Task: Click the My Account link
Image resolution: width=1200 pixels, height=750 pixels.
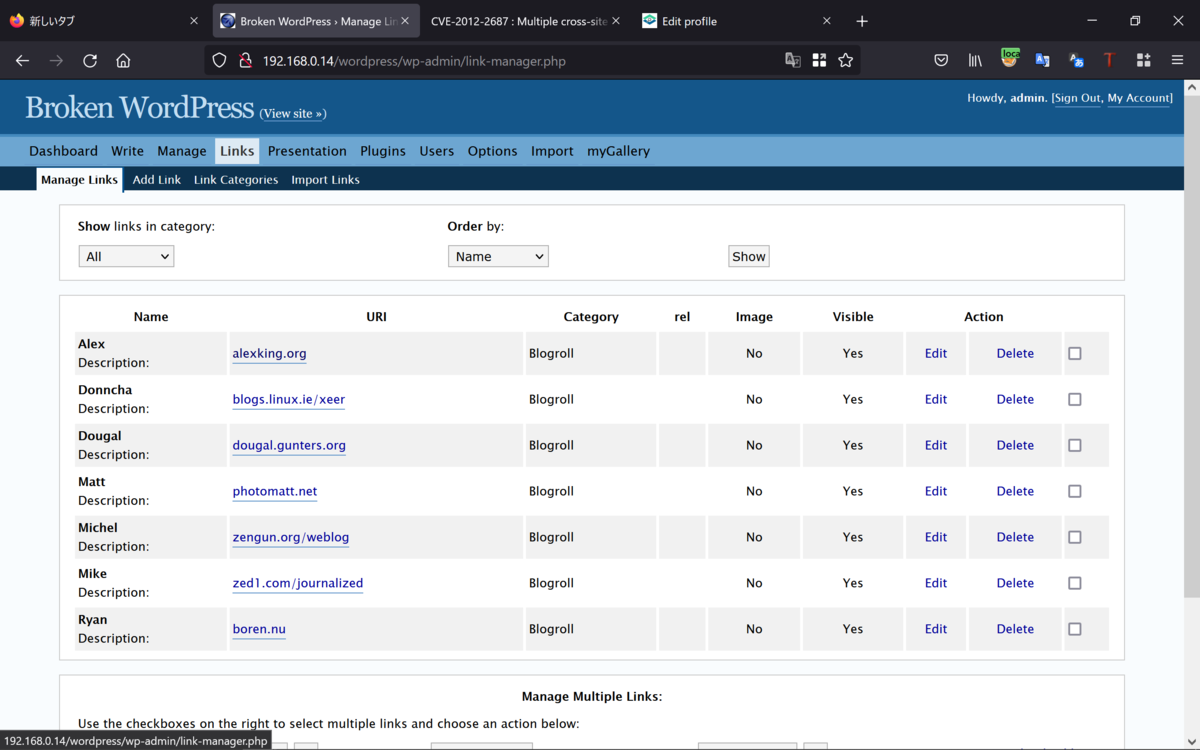Action: click(1139, 98)
